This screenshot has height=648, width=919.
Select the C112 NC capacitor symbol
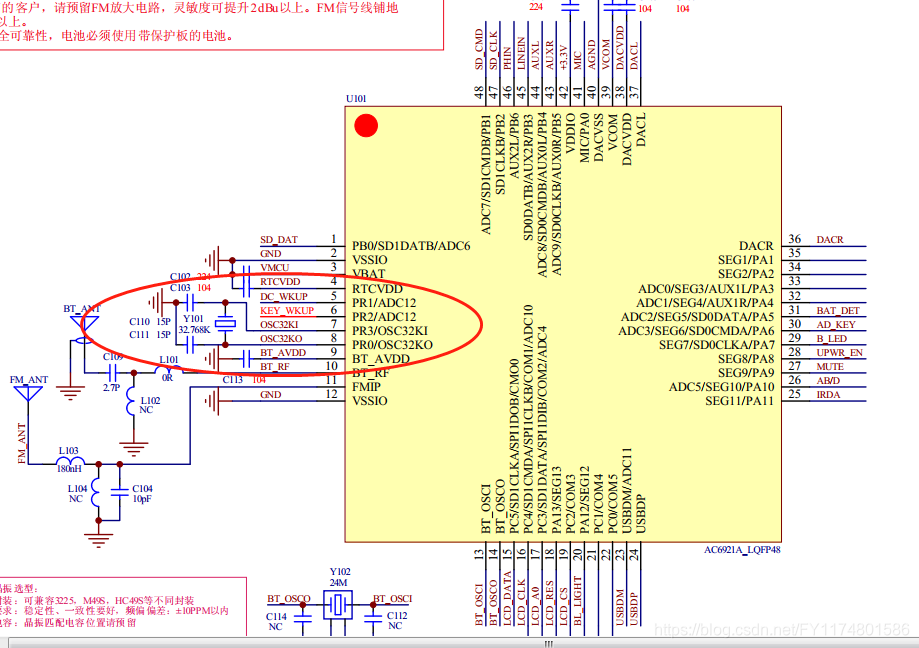pyautogui.click(x=373, y=618)
